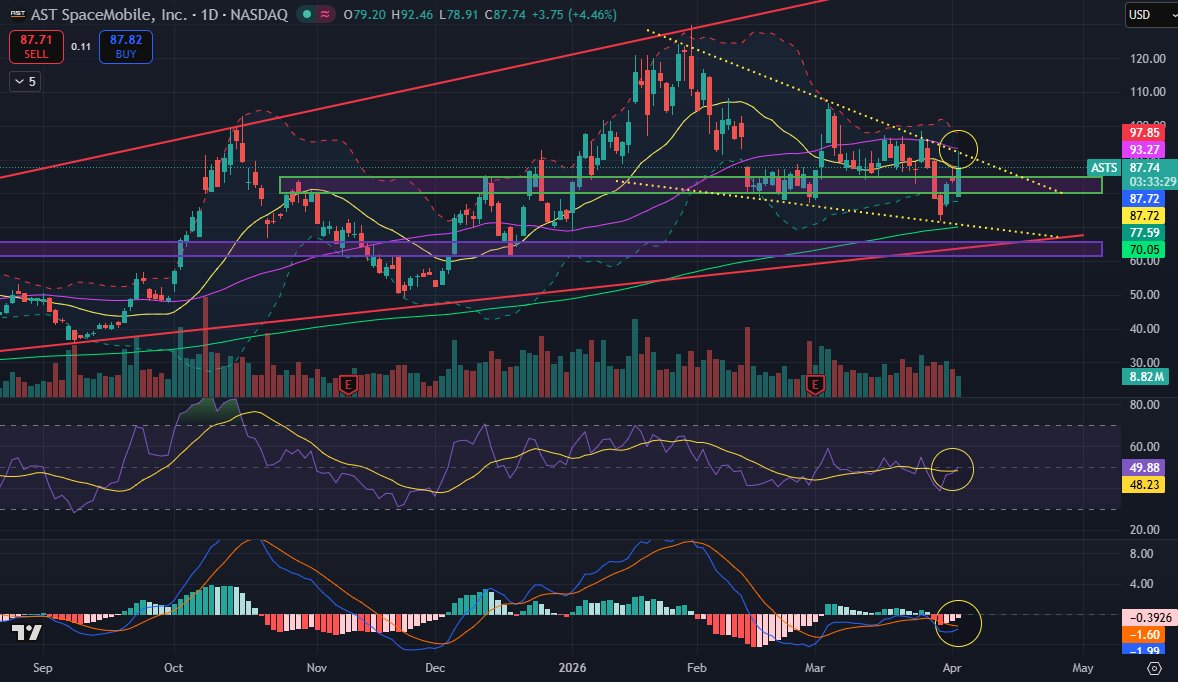Click the O79.20 open value
This screenshot has height=682, width=1178.
(364, 14)
